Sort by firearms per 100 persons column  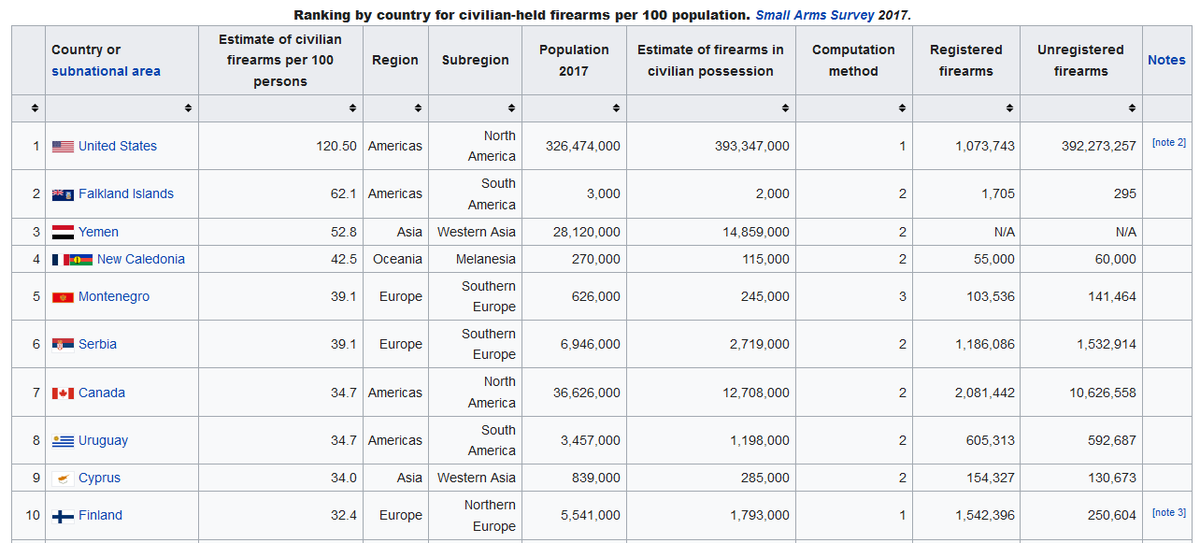[x=351, y=108]
